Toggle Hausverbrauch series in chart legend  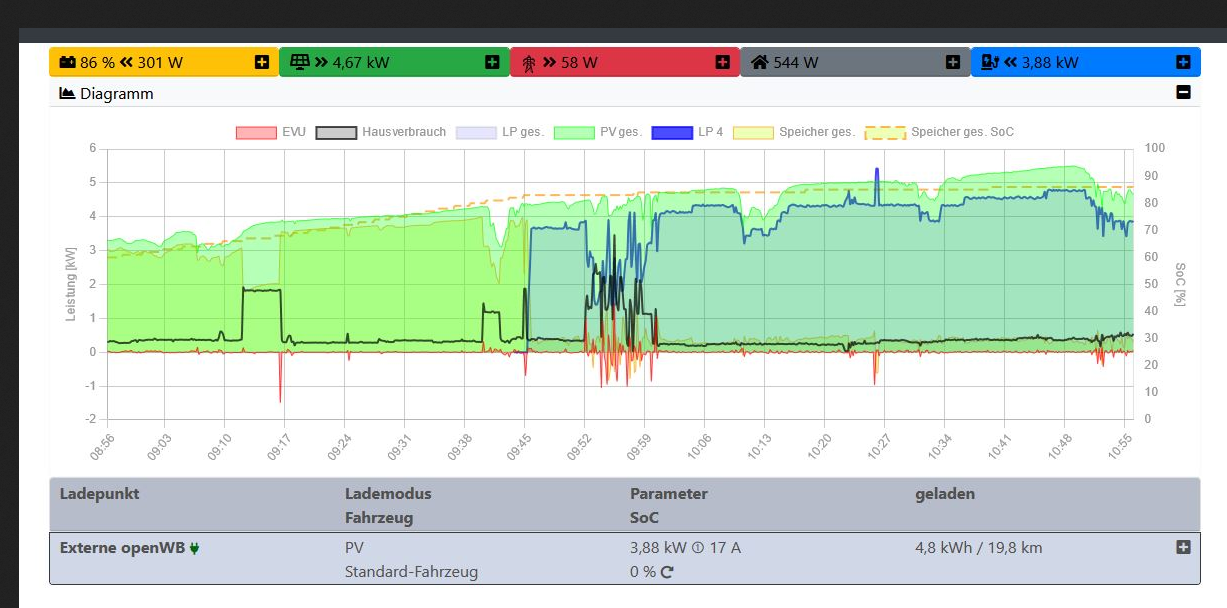click(335, 132)
